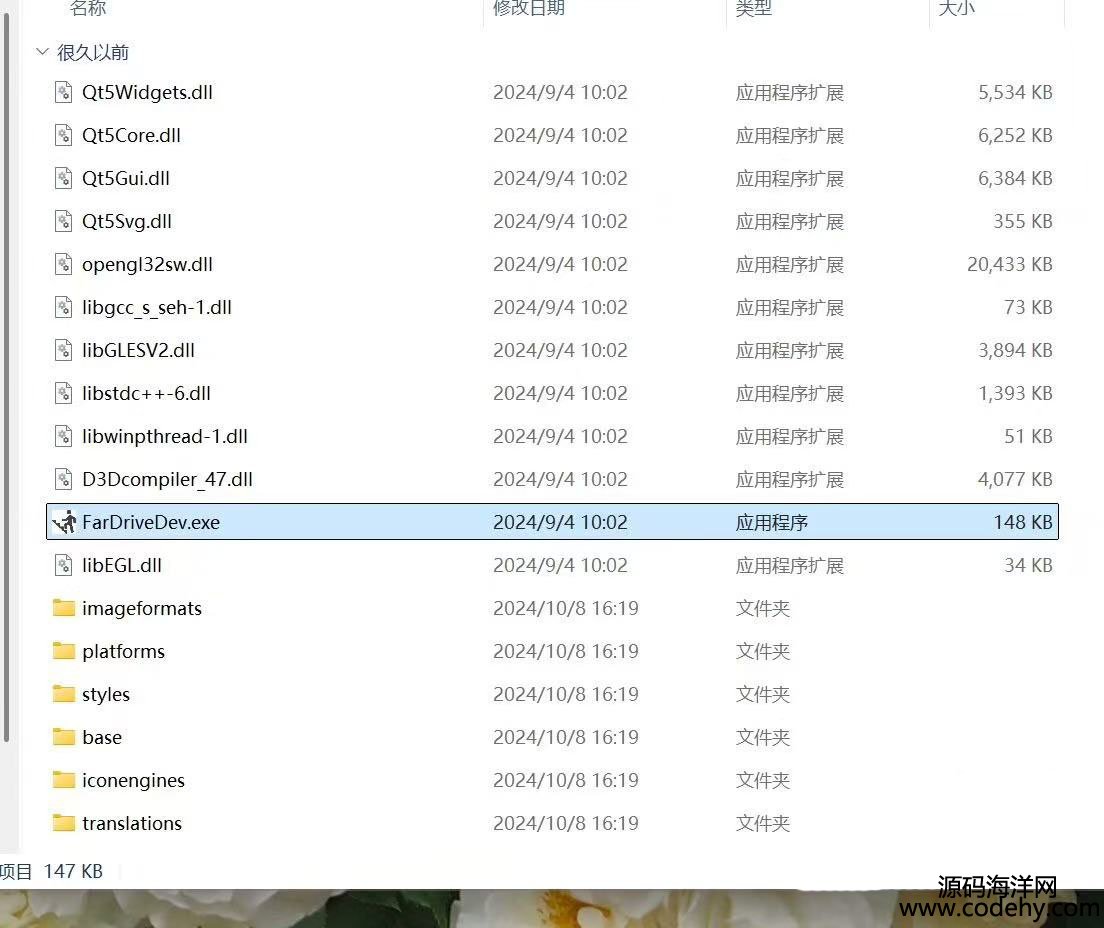
Task: Click the 148 KB size value
Action: tap(1023, 522)
